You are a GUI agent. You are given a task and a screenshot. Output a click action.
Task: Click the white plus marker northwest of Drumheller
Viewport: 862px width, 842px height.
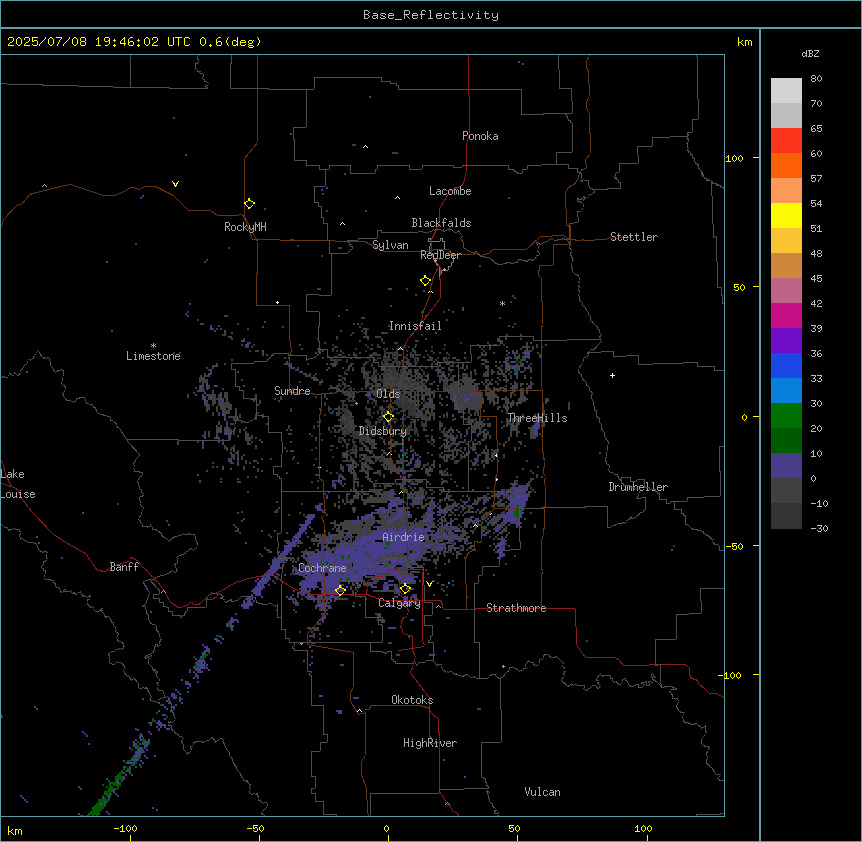(612, 375)
